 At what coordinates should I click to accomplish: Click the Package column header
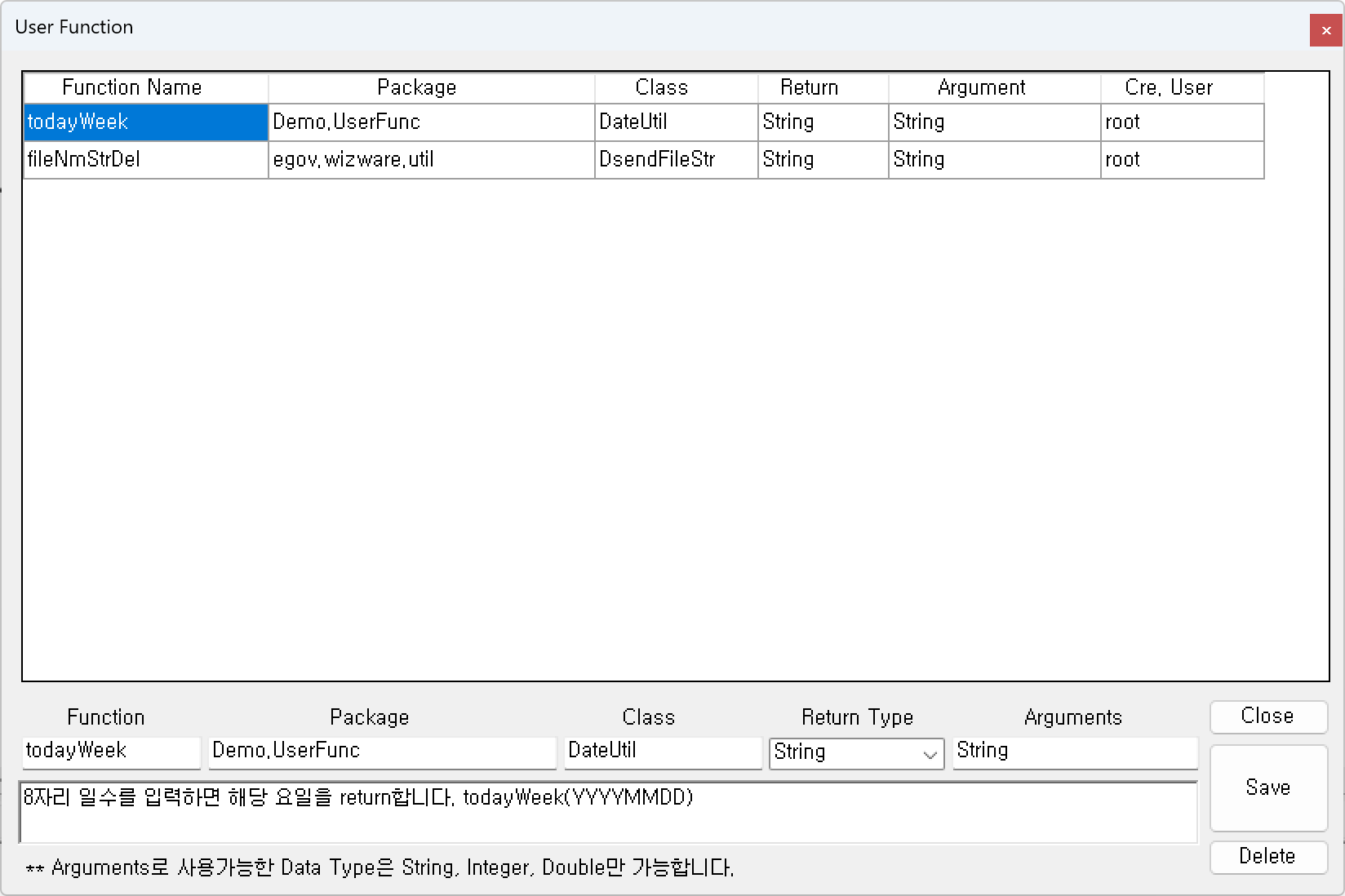[x=417, y=87]
